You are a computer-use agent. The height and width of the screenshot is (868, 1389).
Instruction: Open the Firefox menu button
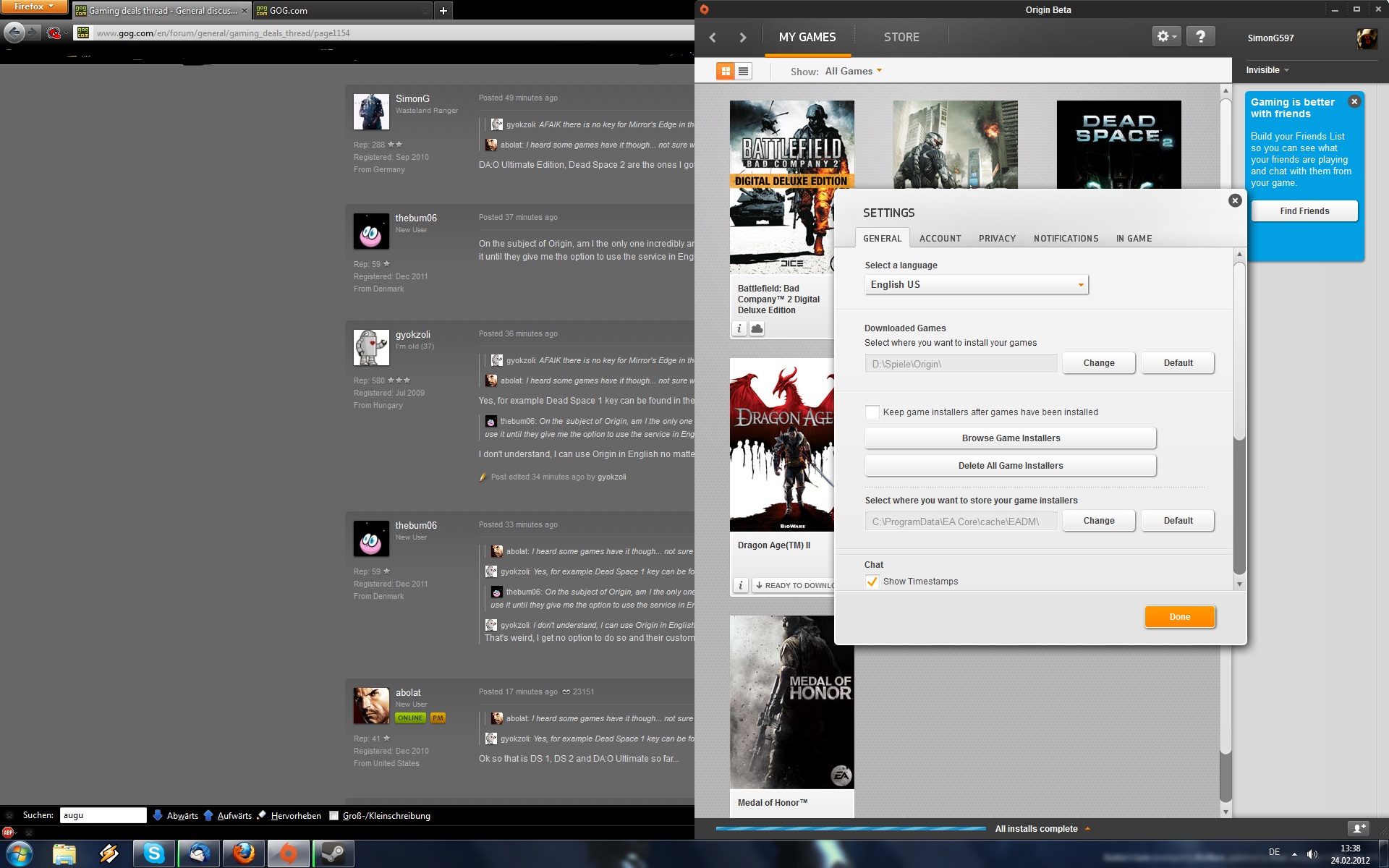(x=34, y=7)
